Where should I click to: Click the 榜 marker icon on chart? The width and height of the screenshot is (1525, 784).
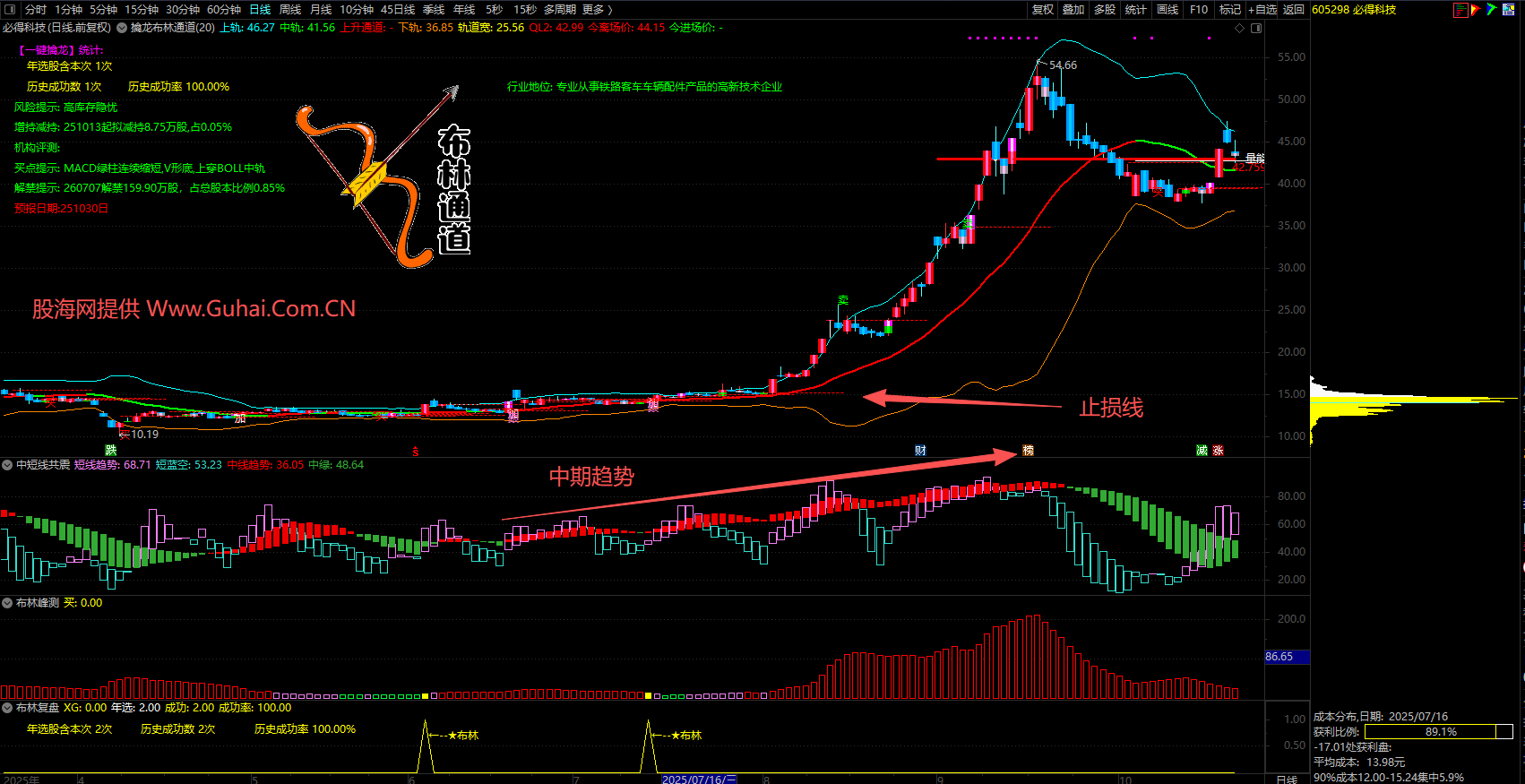[1028, 451]
